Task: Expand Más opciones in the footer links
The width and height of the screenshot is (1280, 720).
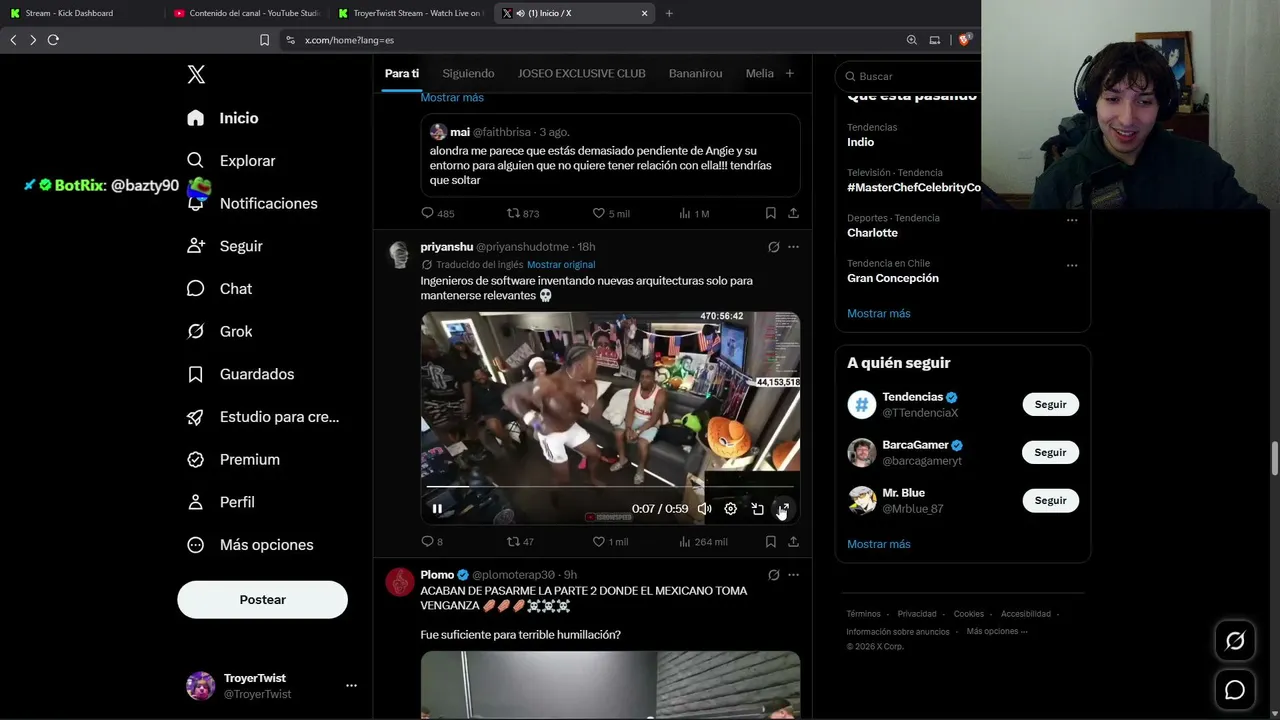Action: click(997, 631)
